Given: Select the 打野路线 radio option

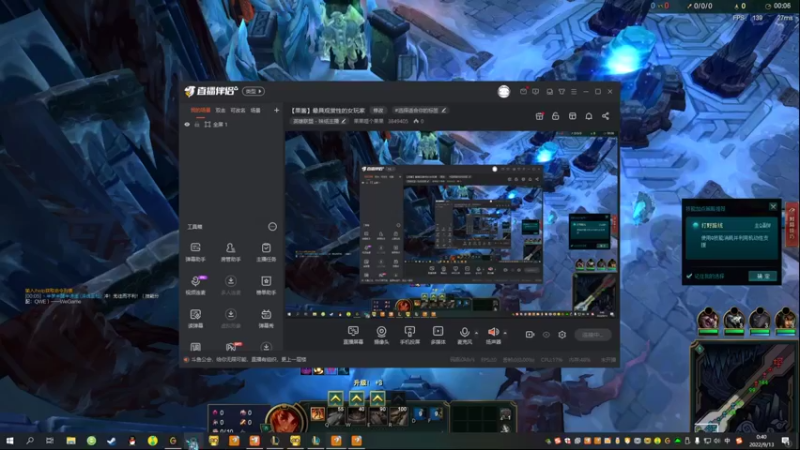Looking at the screenshot, I should point(695,225).
